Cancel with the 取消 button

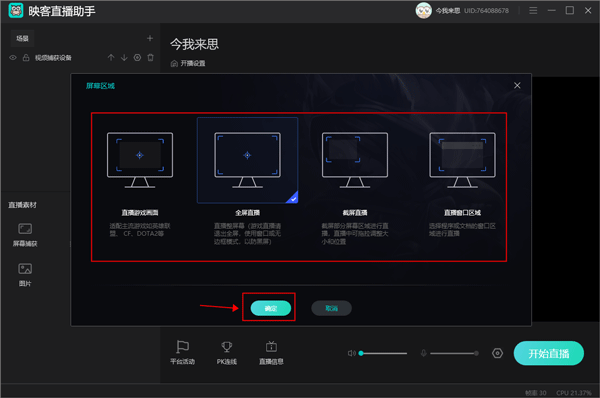pyautogui.click(x=331, y=308)
